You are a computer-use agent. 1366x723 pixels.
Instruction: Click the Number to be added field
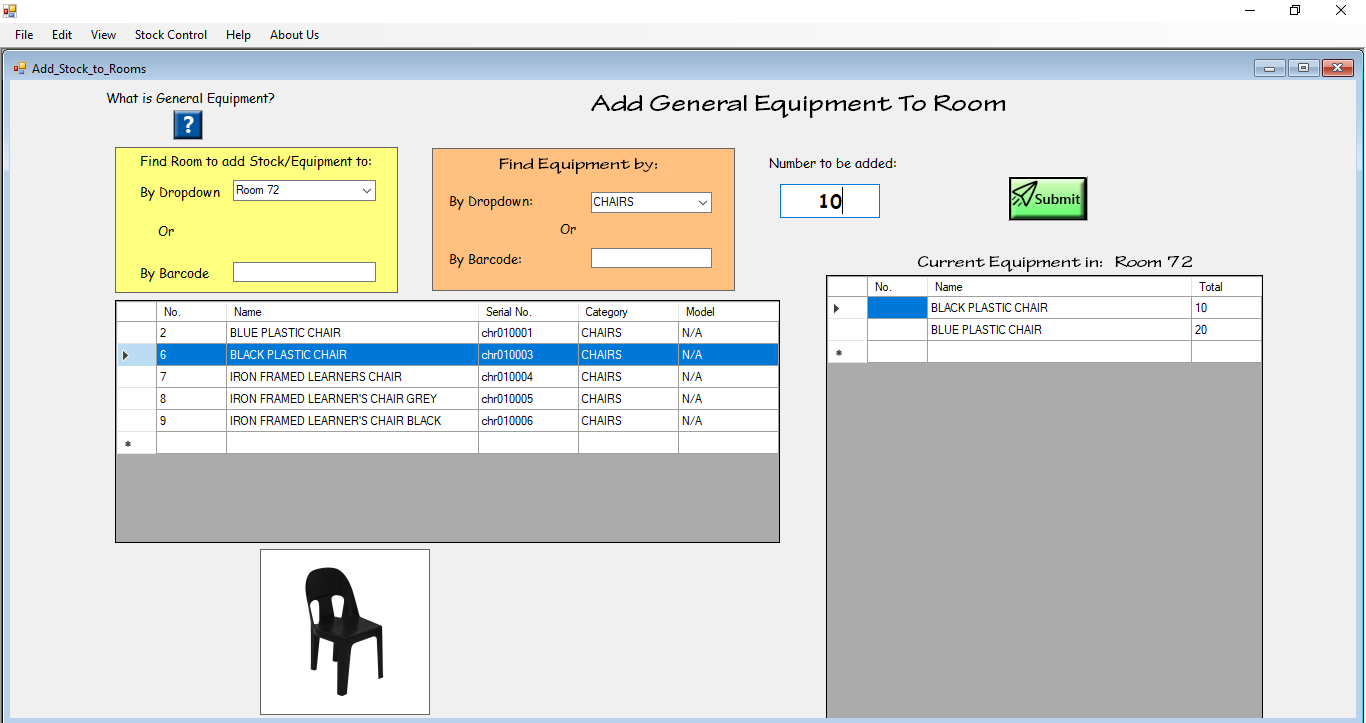point(829,201)
